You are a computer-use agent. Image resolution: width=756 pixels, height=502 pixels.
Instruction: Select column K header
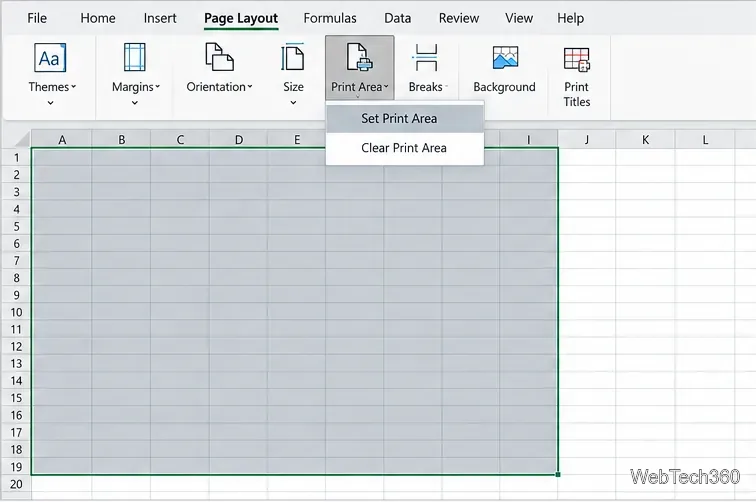click(x=646, y=140)
